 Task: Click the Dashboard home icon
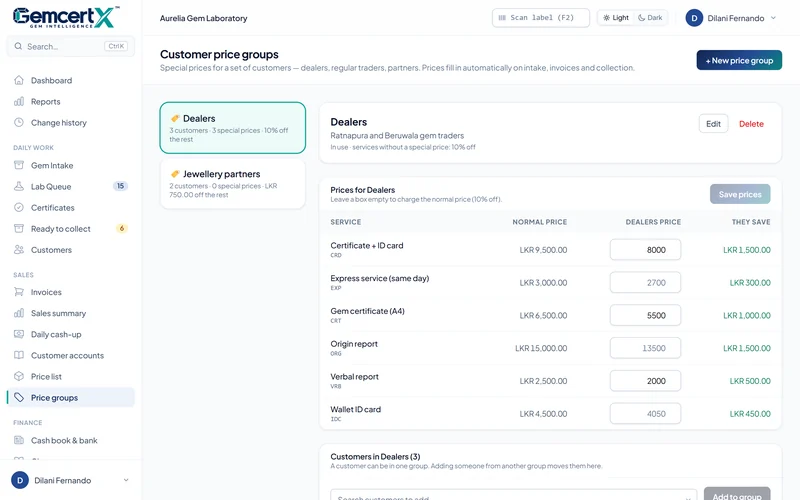(x=19, y=80)
